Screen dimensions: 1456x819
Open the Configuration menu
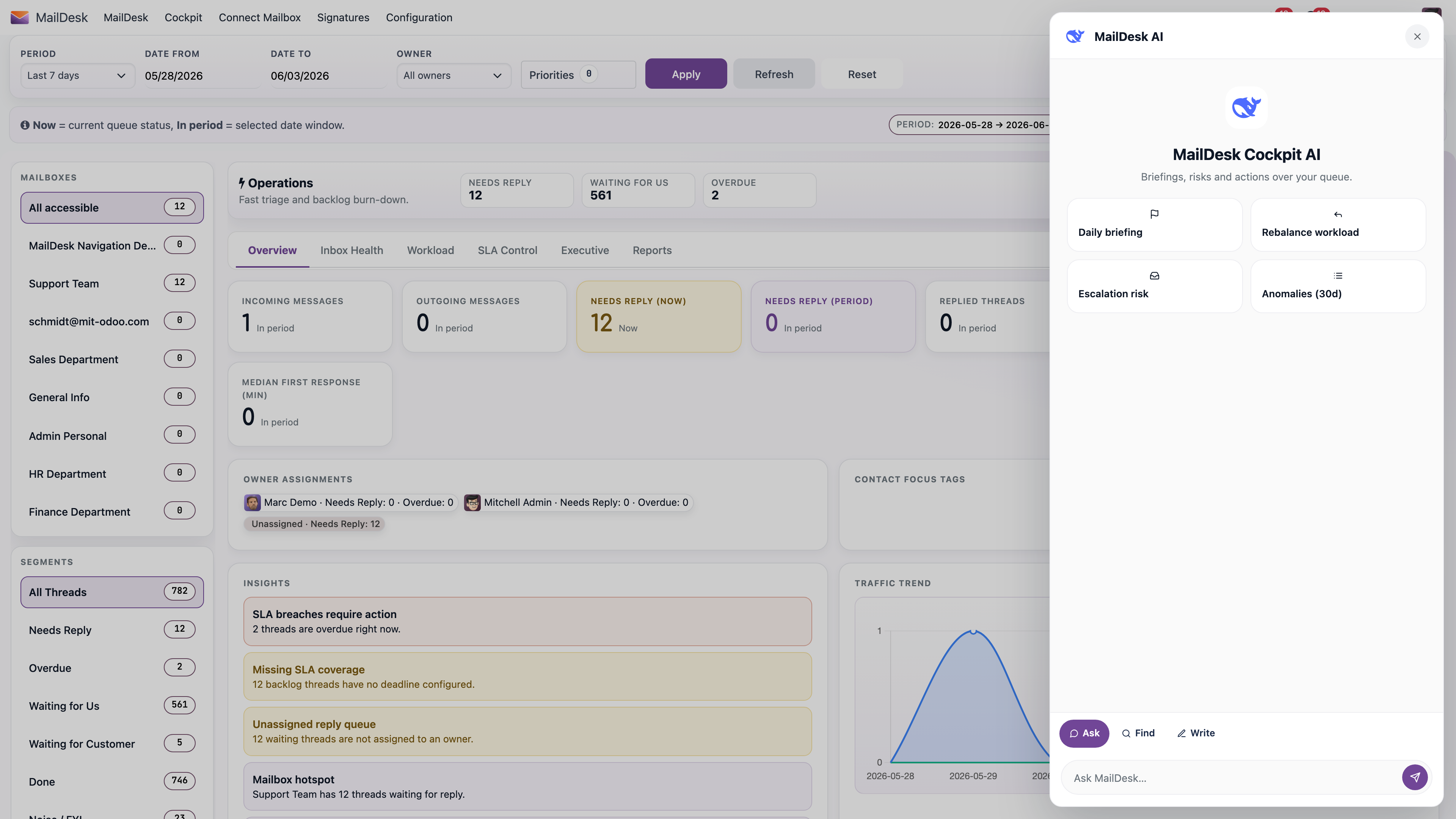(419, 17)
